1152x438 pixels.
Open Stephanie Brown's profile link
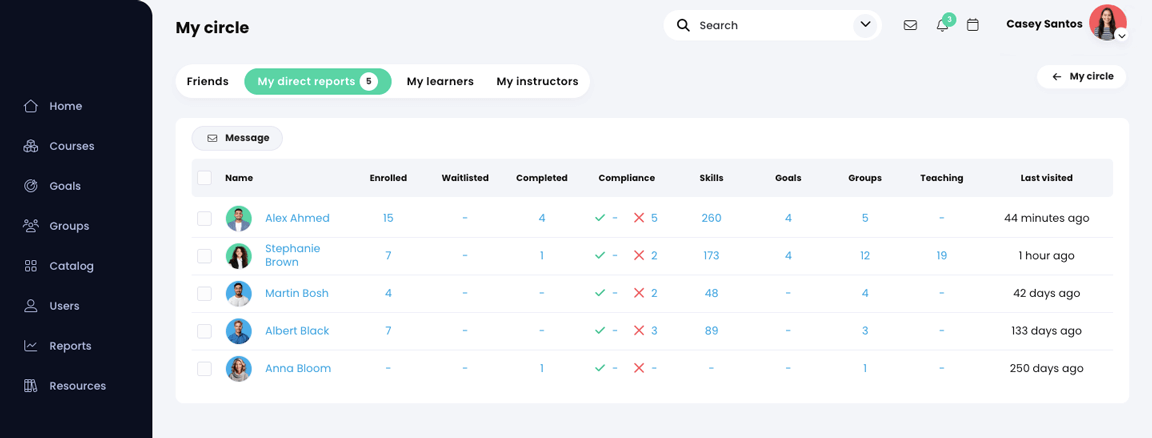click(x=292, y=255)
